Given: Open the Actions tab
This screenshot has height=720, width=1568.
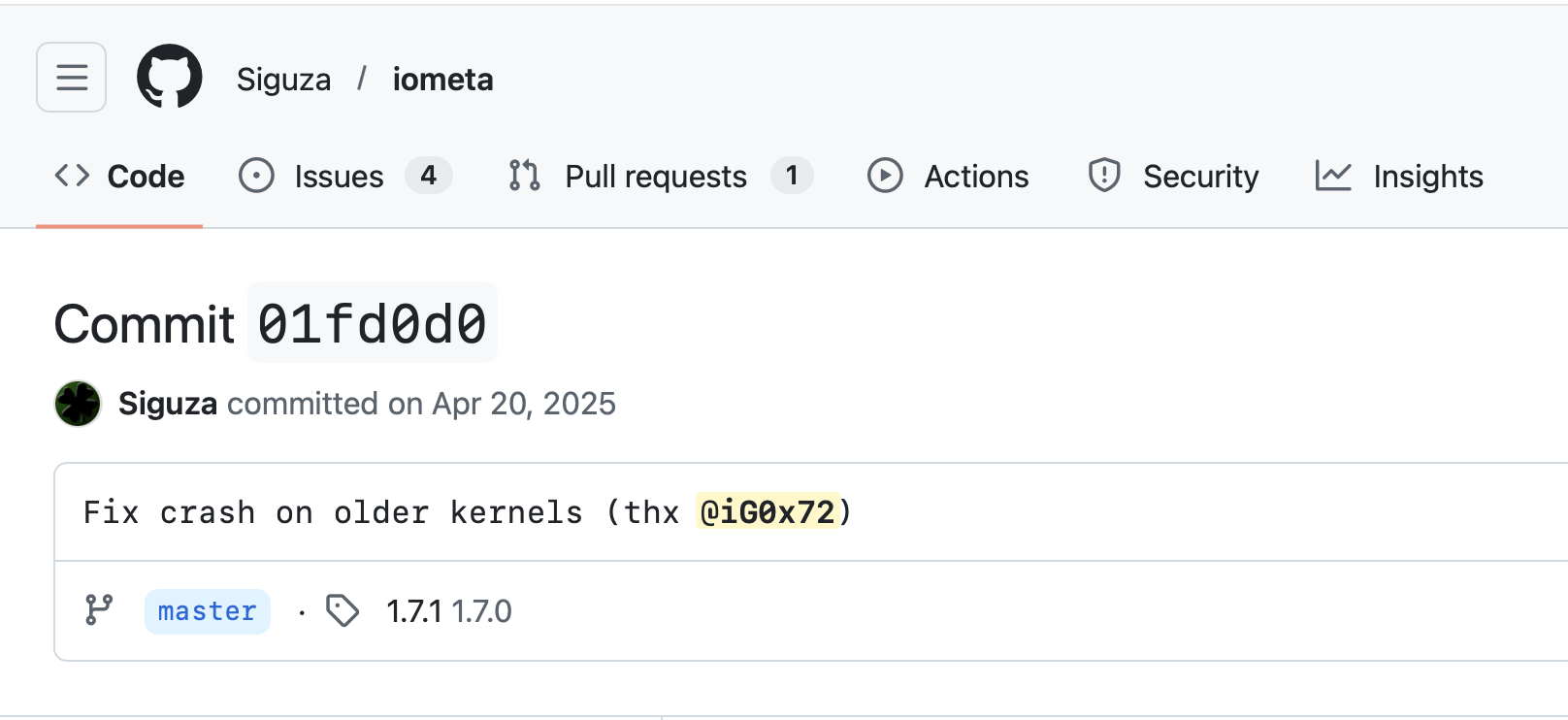Looking at the screenshot, I should pyautogui.click(x=976, y=176).
